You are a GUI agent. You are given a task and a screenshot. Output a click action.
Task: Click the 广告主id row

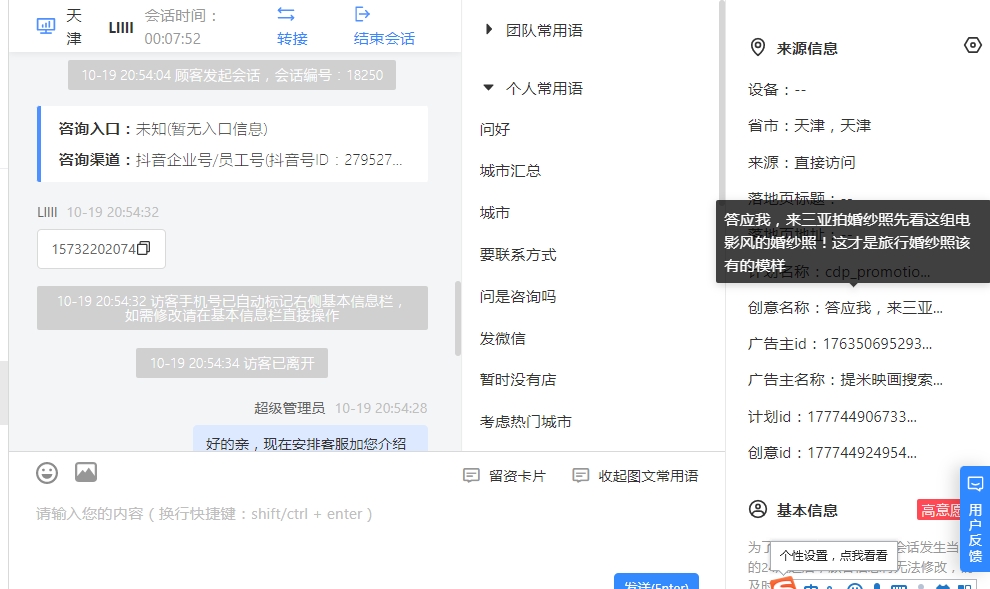(840, 344)
